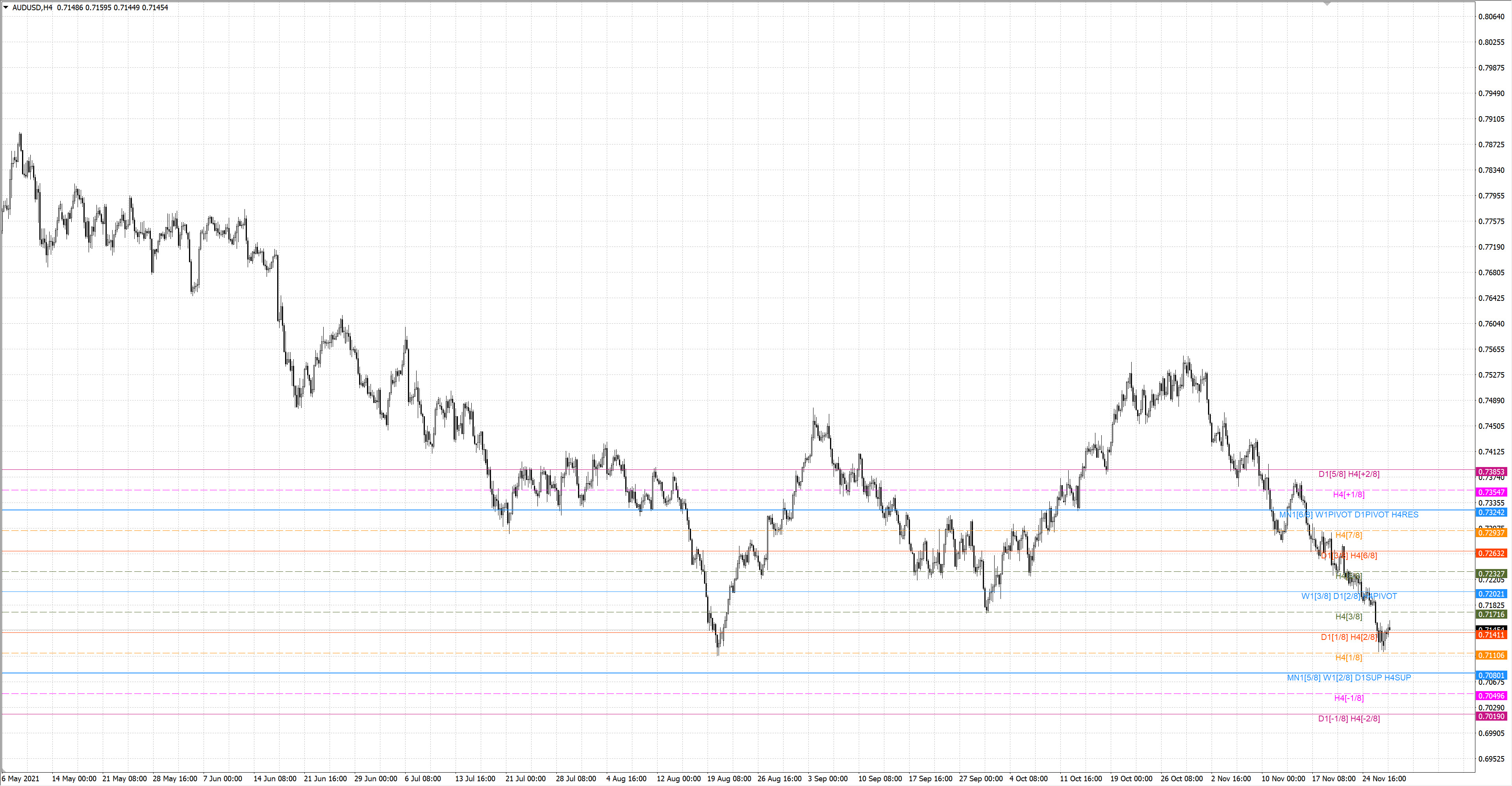Click the 0.80640 price on the scale
Viewport: 1512px width, 786px height.
coord(1491,17)
